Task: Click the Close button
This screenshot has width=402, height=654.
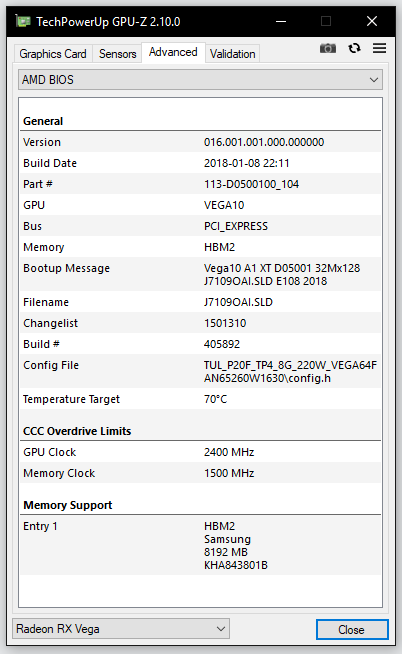Action: click(x=352, y=629)
